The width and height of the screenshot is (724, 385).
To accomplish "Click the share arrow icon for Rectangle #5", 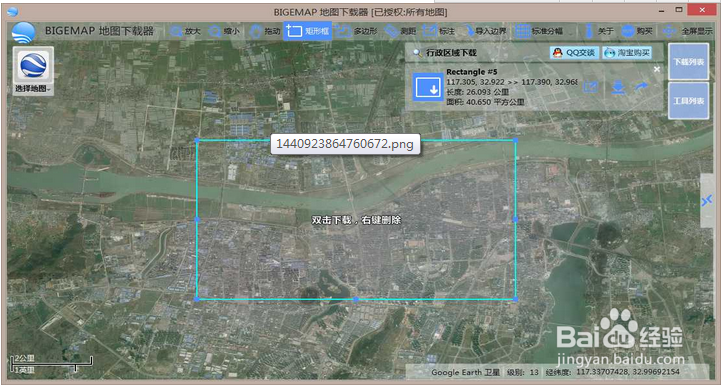I will 641,86.
